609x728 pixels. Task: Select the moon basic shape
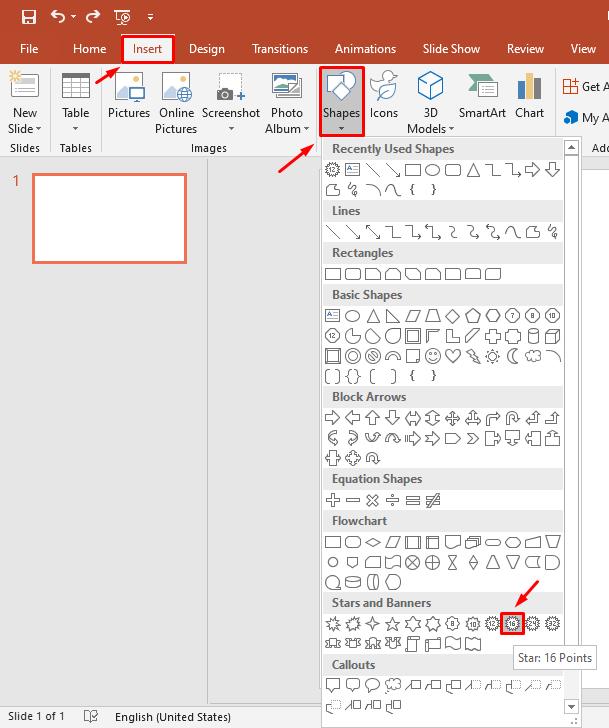point(513,356)
